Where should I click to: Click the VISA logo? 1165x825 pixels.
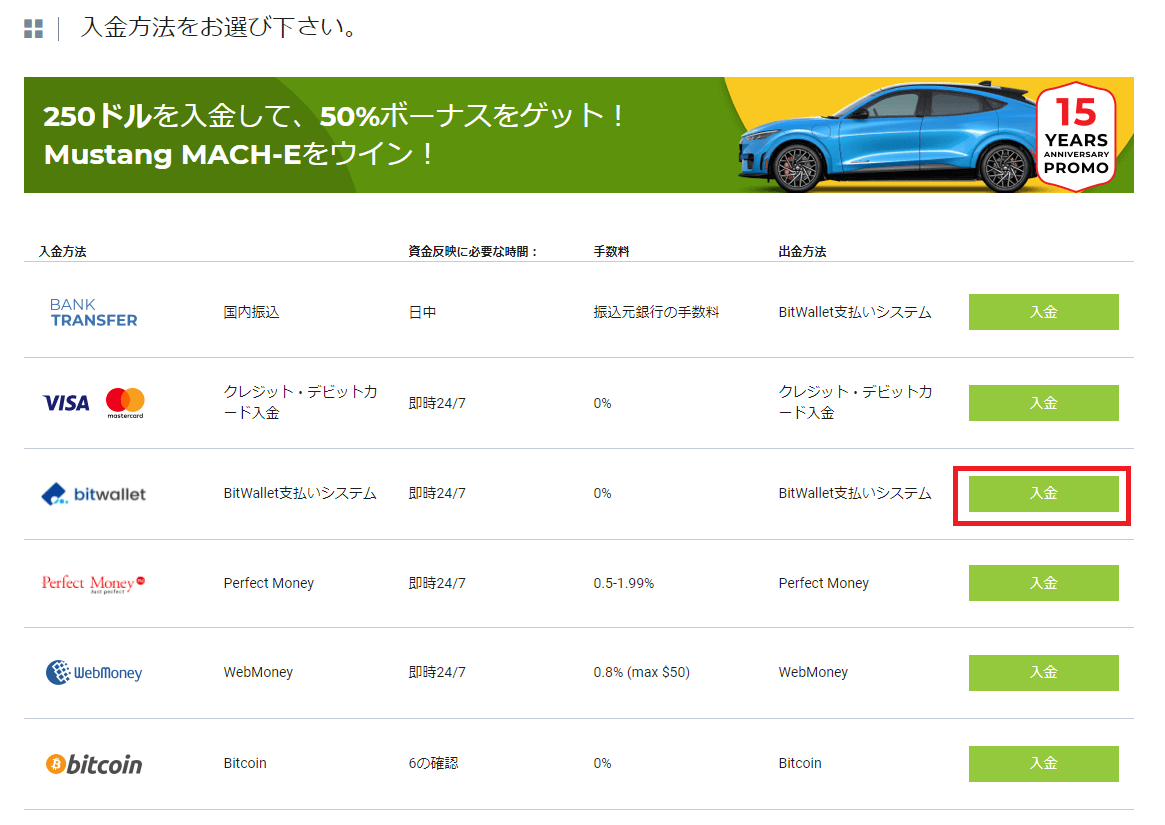[66, 403]
